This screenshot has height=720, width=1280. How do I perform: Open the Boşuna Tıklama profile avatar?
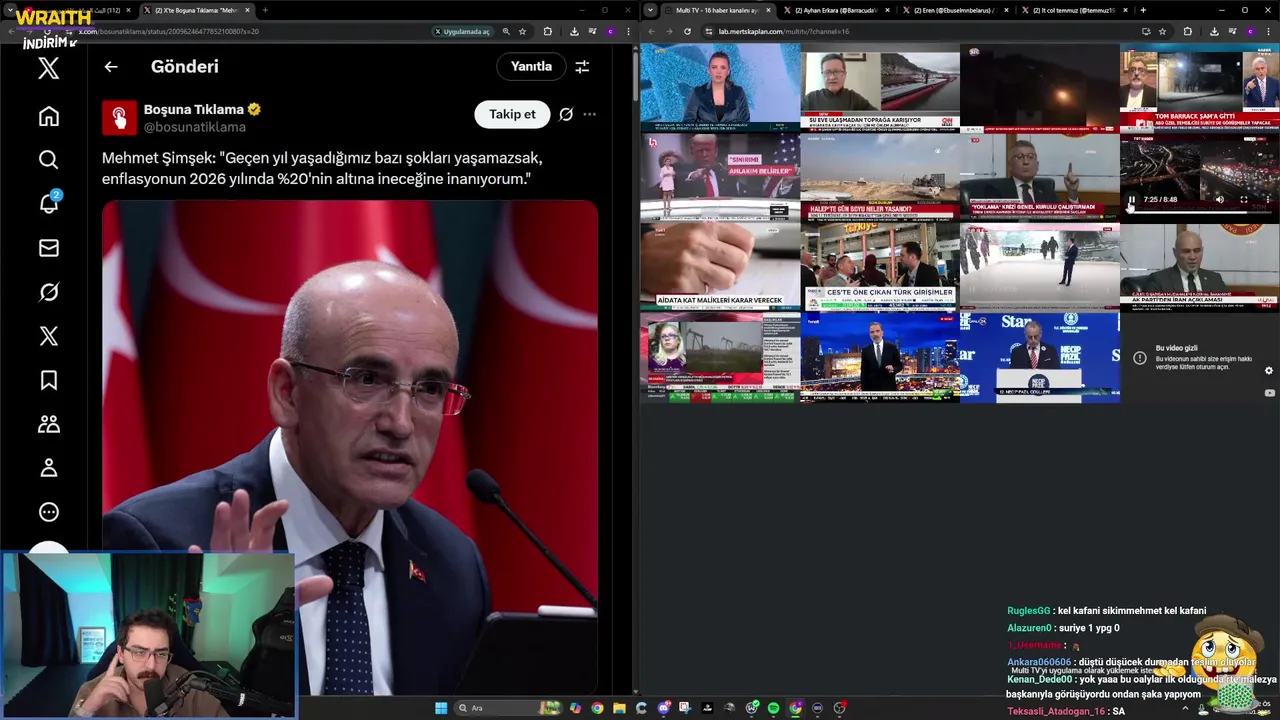coord(119,118)
